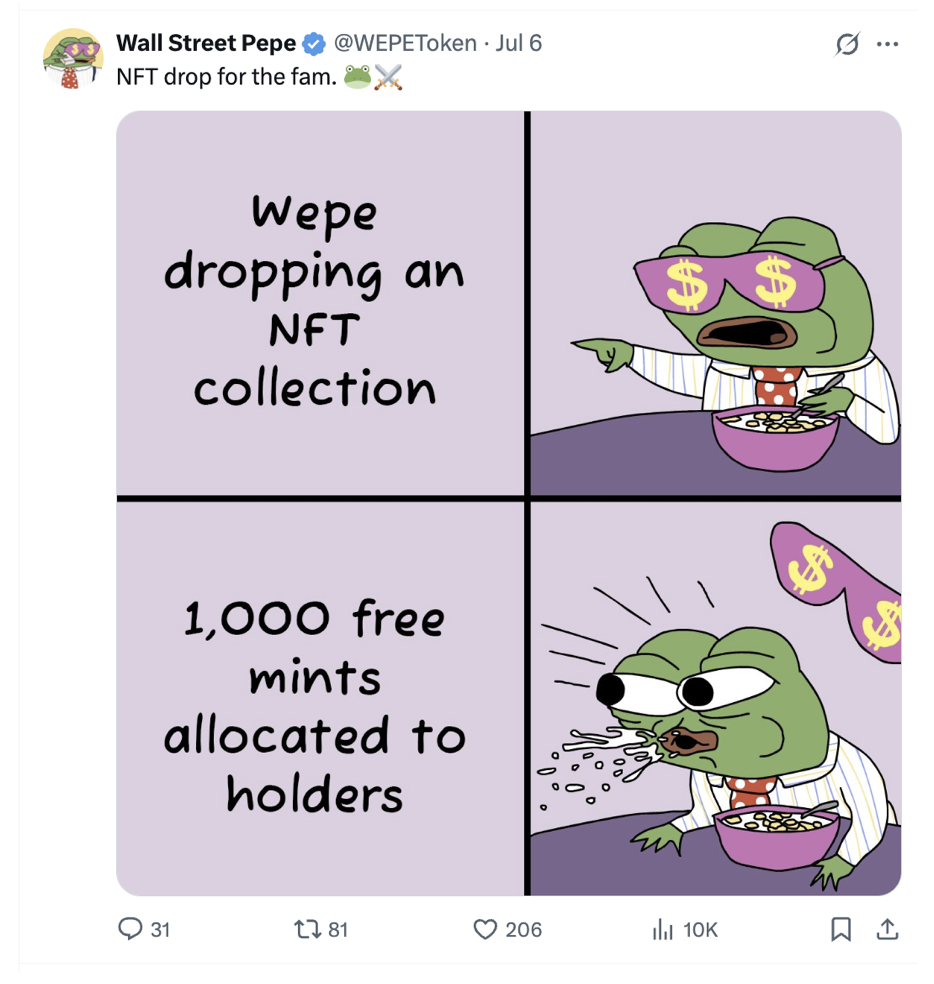The image size is (934, 984).
Task: Open the Grok explain-post icon
Action: [x=847, y=44]
